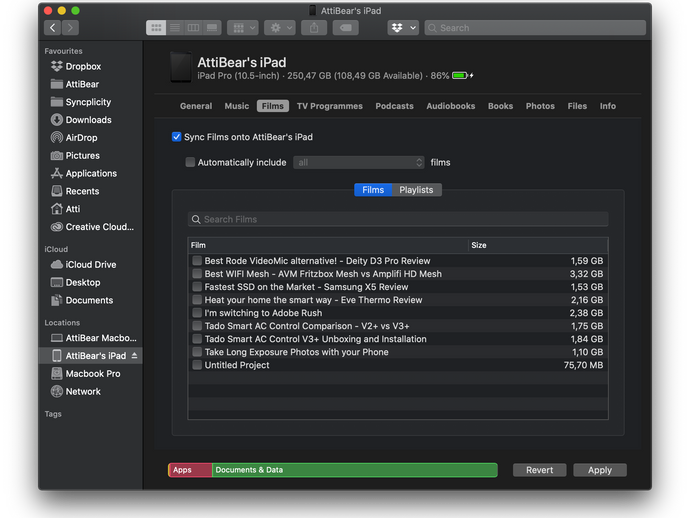Switch to the Photos tab

pyautogui.click(x=540, y=106)
